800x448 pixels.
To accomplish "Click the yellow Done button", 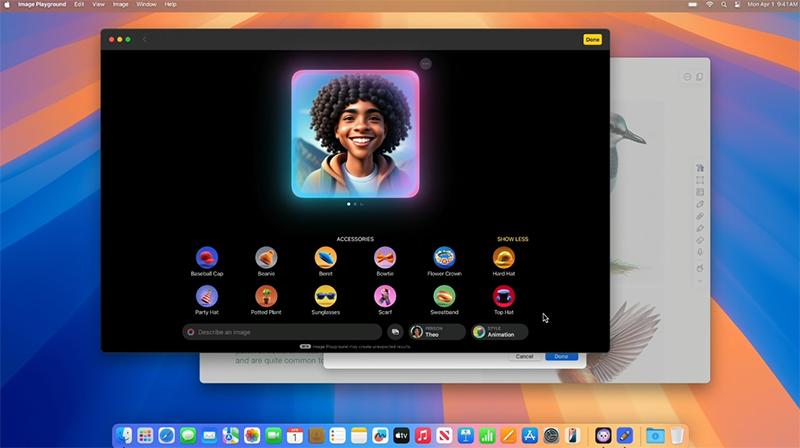I will pyautogui.click(x=592, y=39).
